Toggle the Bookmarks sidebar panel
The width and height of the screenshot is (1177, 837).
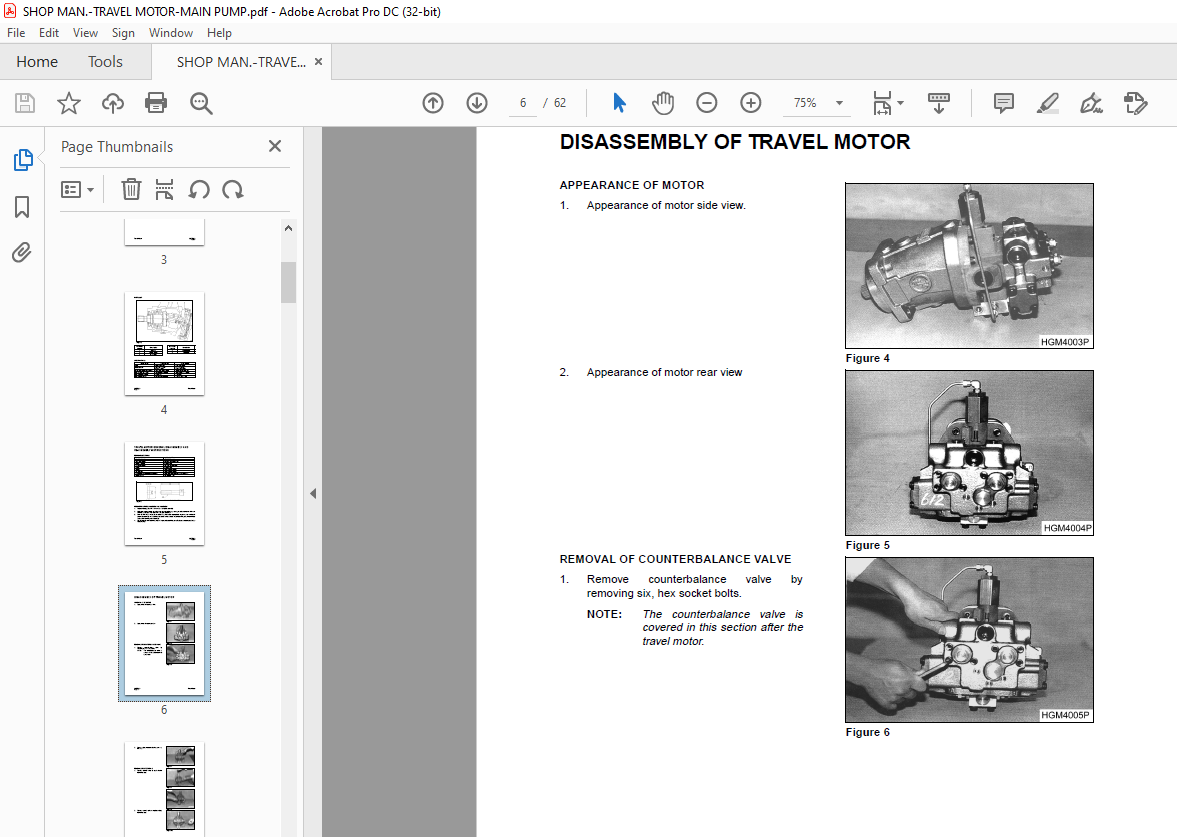click(22, 207)
